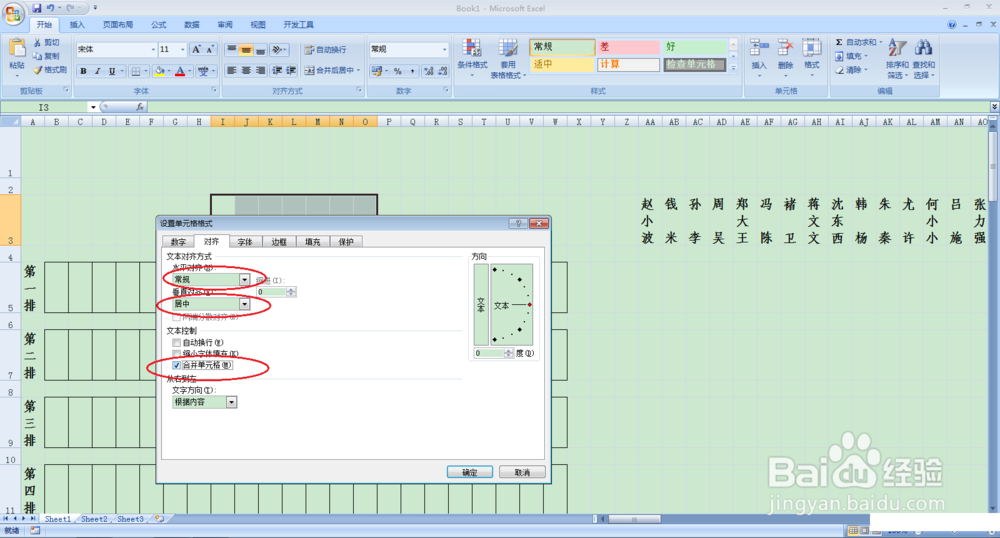
Task: Click the Increase Font Size icon
Action: [x=196, y=49]
